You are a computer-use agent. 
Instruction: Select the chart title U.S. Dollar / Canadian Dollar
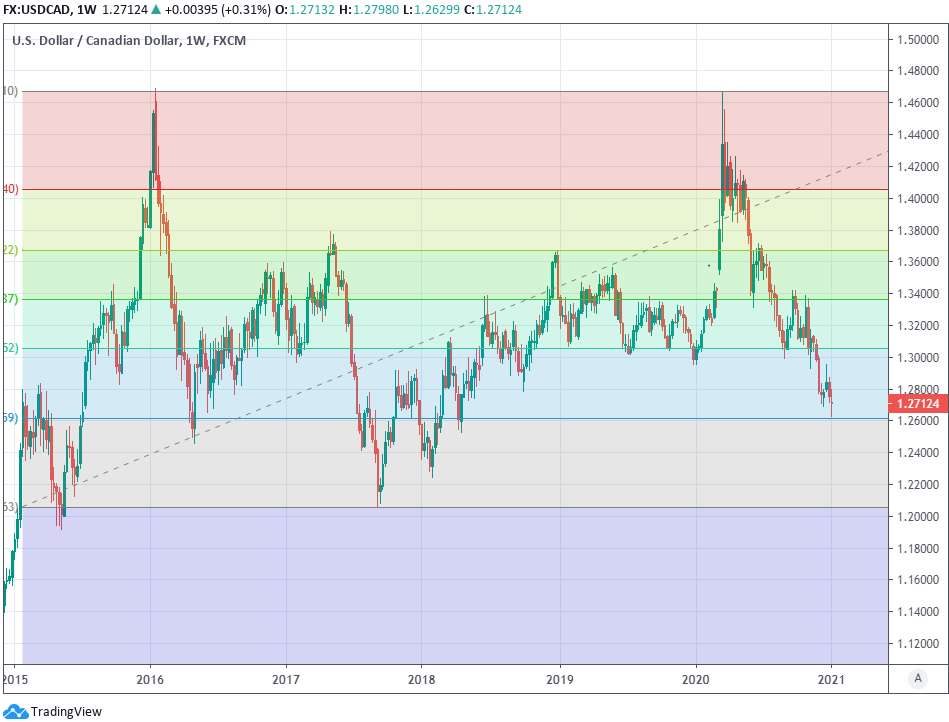pyautogui.click(x=96, y=41)
